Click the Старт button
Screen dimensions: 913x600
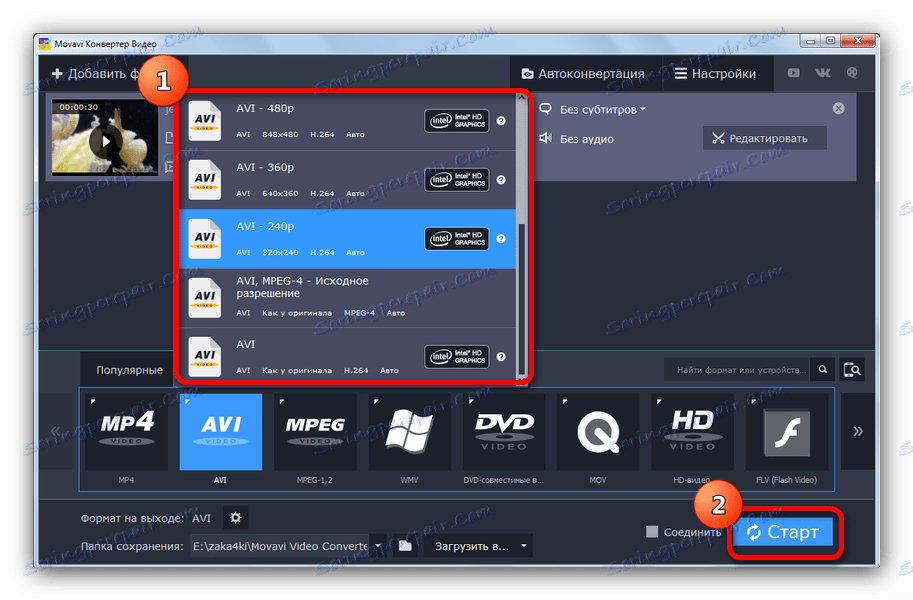[783, 532]
